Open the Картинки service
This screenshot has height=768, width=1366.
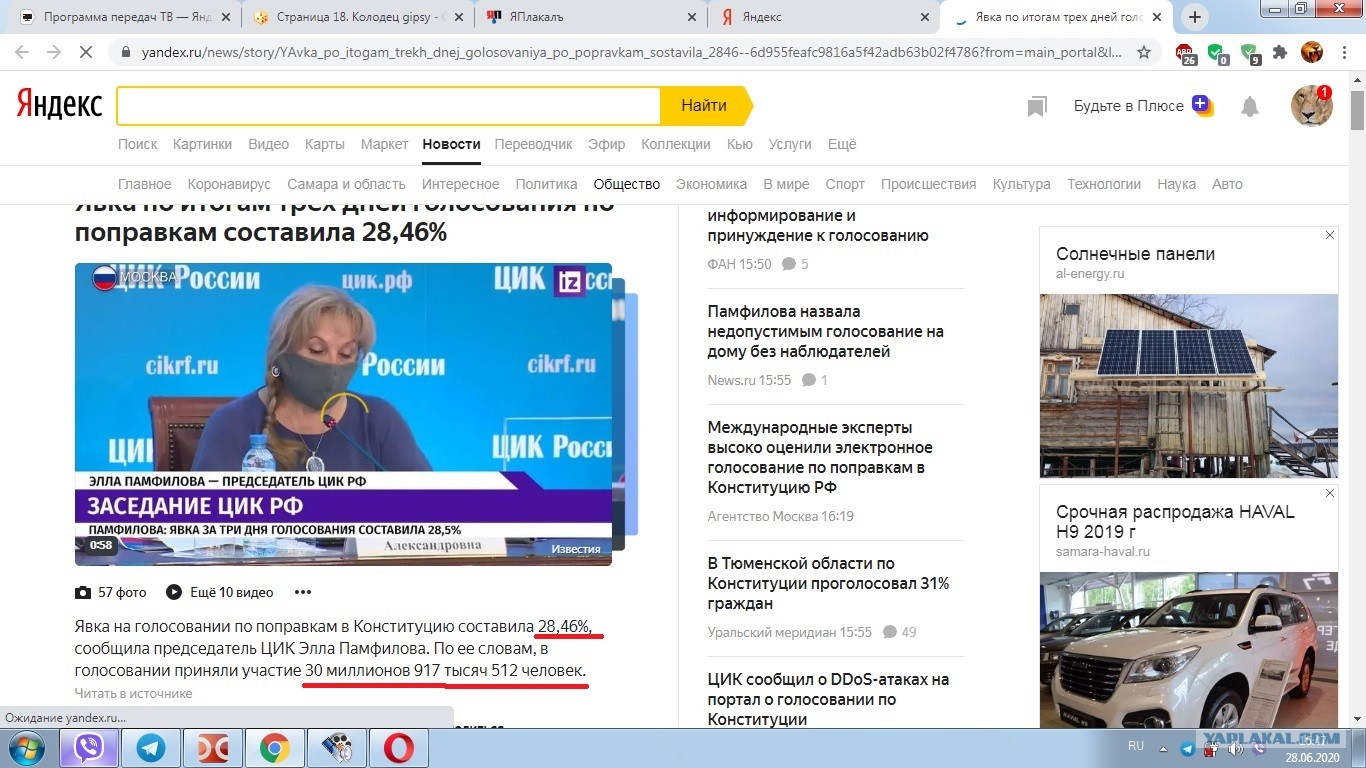point(202,144)
